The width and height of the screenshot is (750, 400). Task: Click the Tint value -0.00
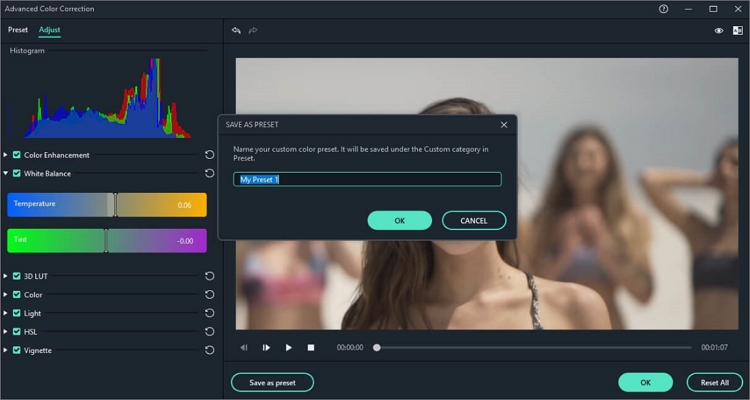click(x=185, y=241)
